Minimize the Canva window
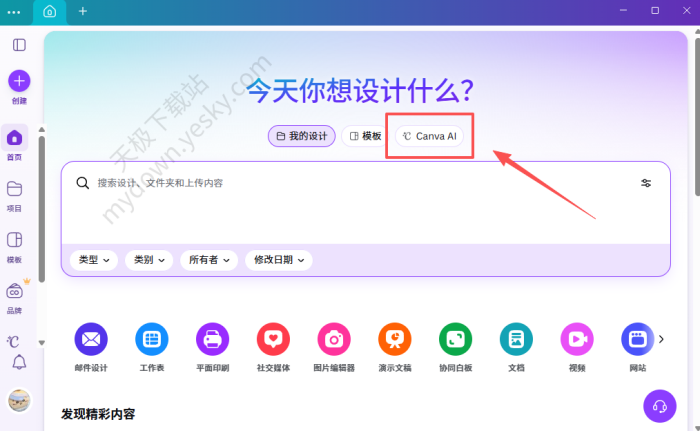Screen dimensions: 700x431 coord(623,10)
